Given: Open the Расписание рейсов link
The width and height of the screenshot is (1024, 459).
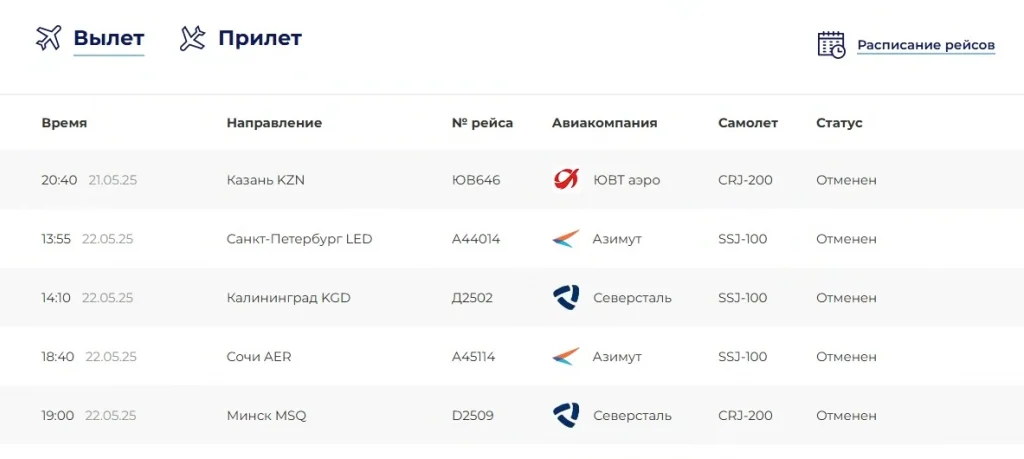Looking at the screenshot, I should tap(926, 45).
